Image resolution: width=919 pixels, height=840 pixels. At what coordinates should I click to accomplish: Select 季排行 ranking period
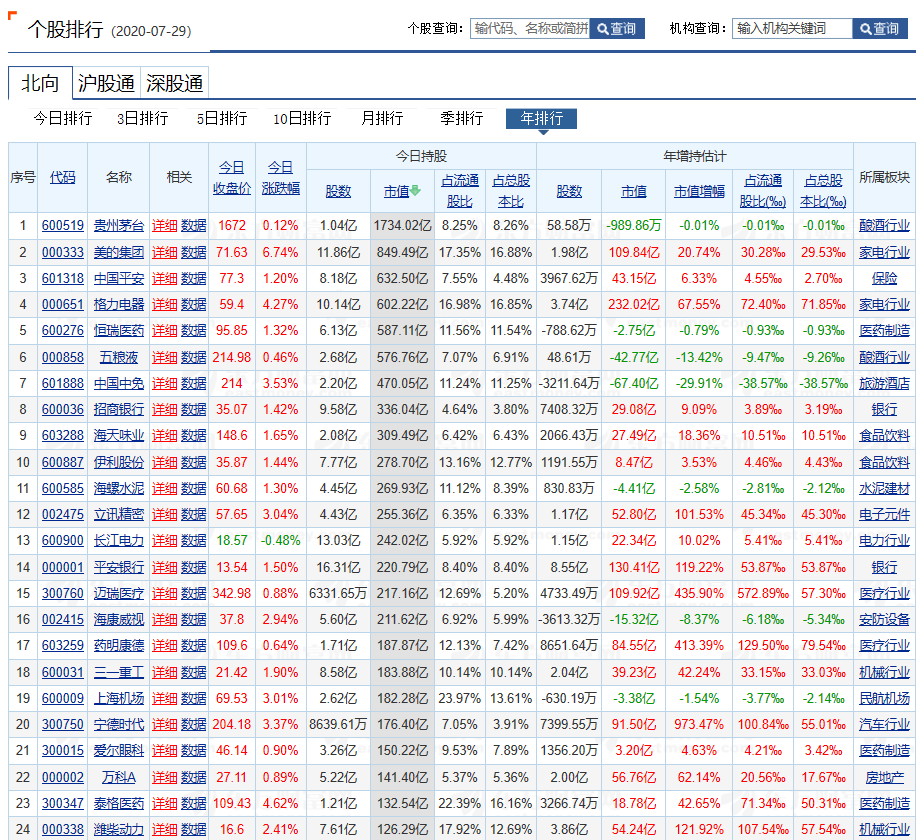coord(462,118)
